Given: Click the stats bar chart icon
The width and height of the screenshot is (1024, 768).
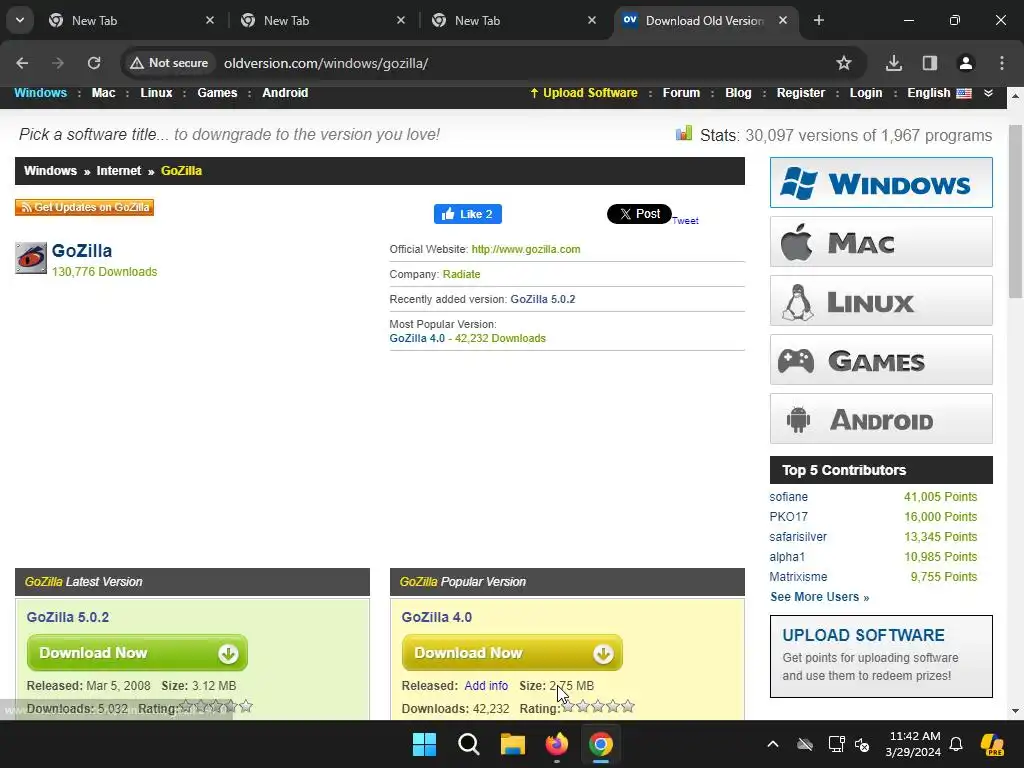Looking at the screenshot, I should tap(684, 134).
